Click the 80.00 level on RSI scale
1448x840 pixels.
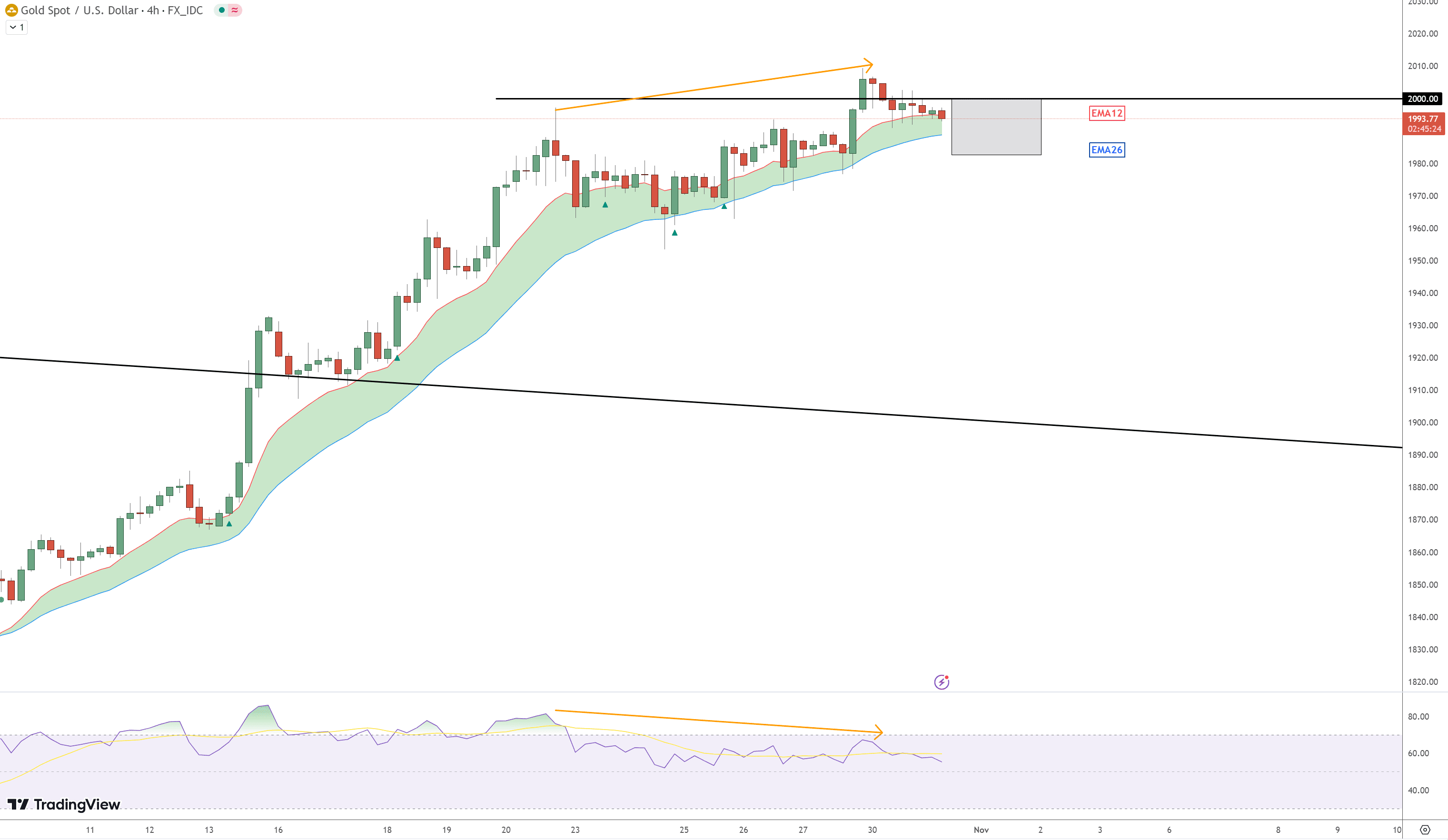pyautogui.click(x=1418, y=716)
